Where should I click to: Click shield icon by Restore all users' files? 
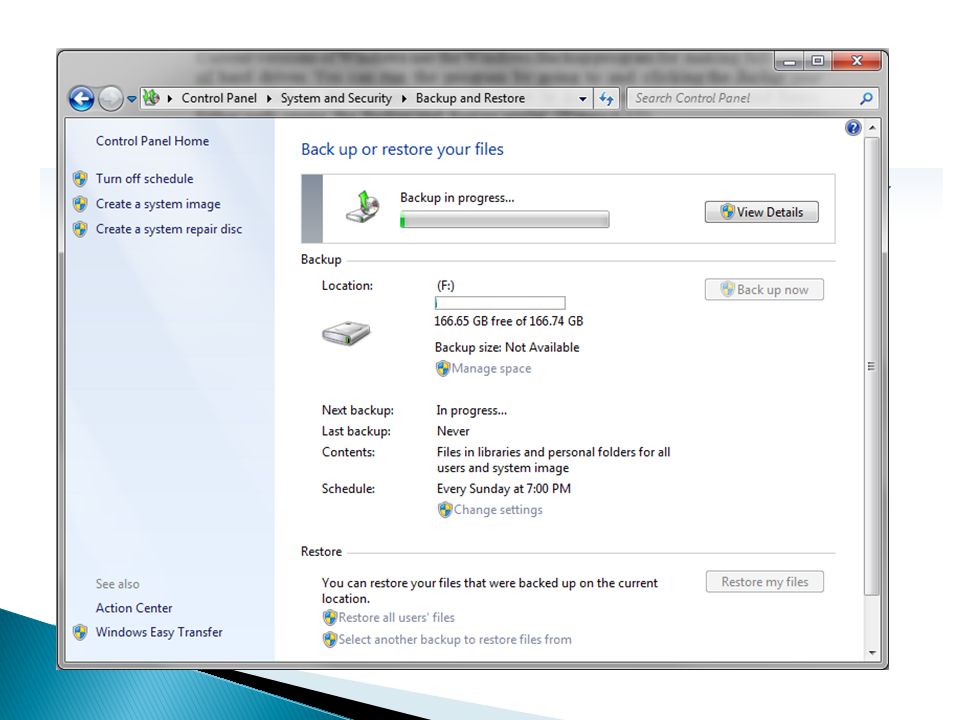330,617
